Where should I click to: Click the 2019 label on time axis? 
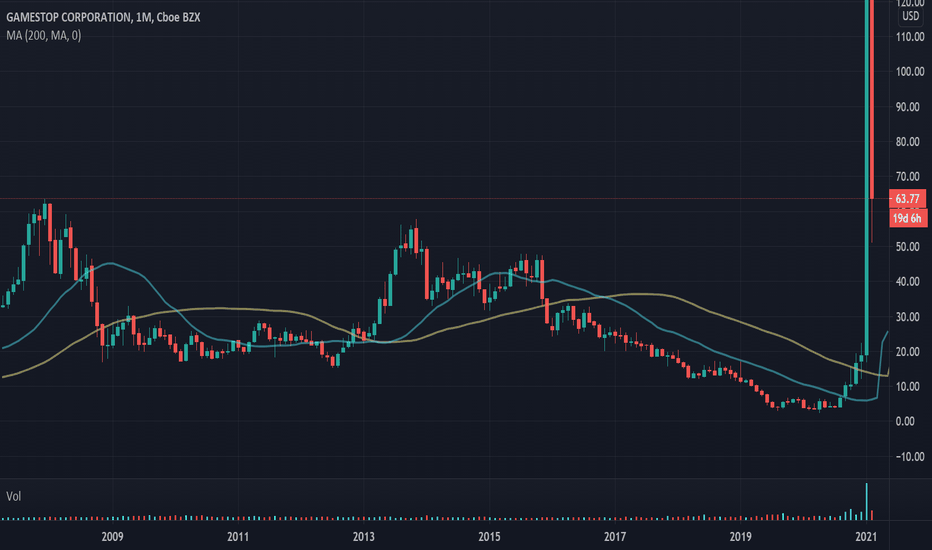(x=741, y=536)
